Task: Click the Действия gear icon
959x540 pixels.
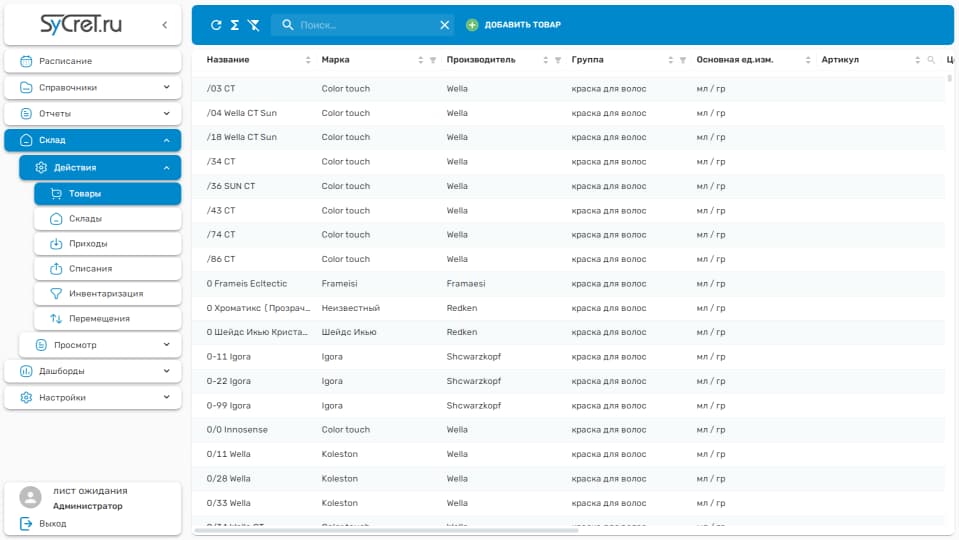Action: pos(41,168)
